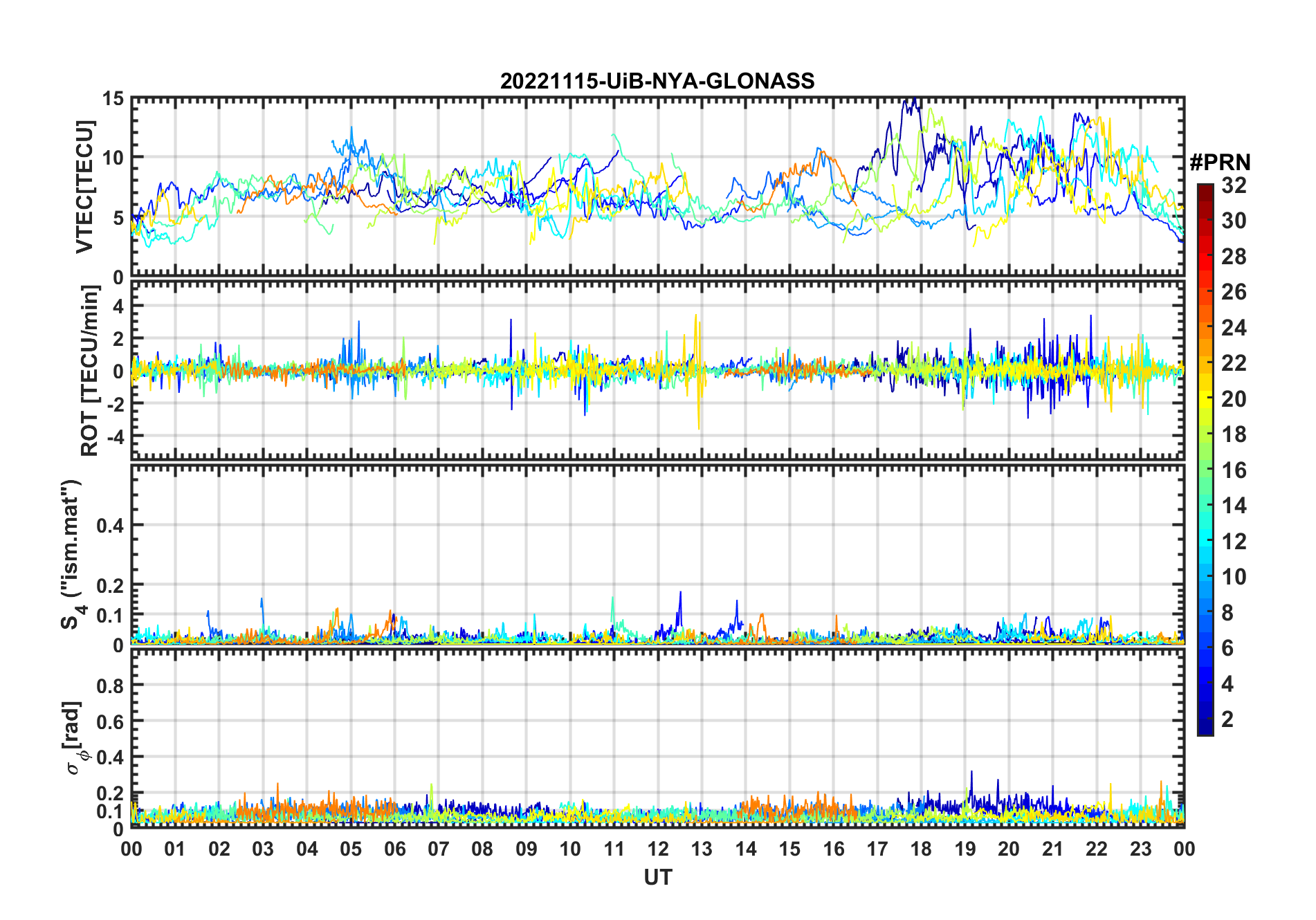Click x-axis tick label 12
1316x920 pixels.
point(658,849)
